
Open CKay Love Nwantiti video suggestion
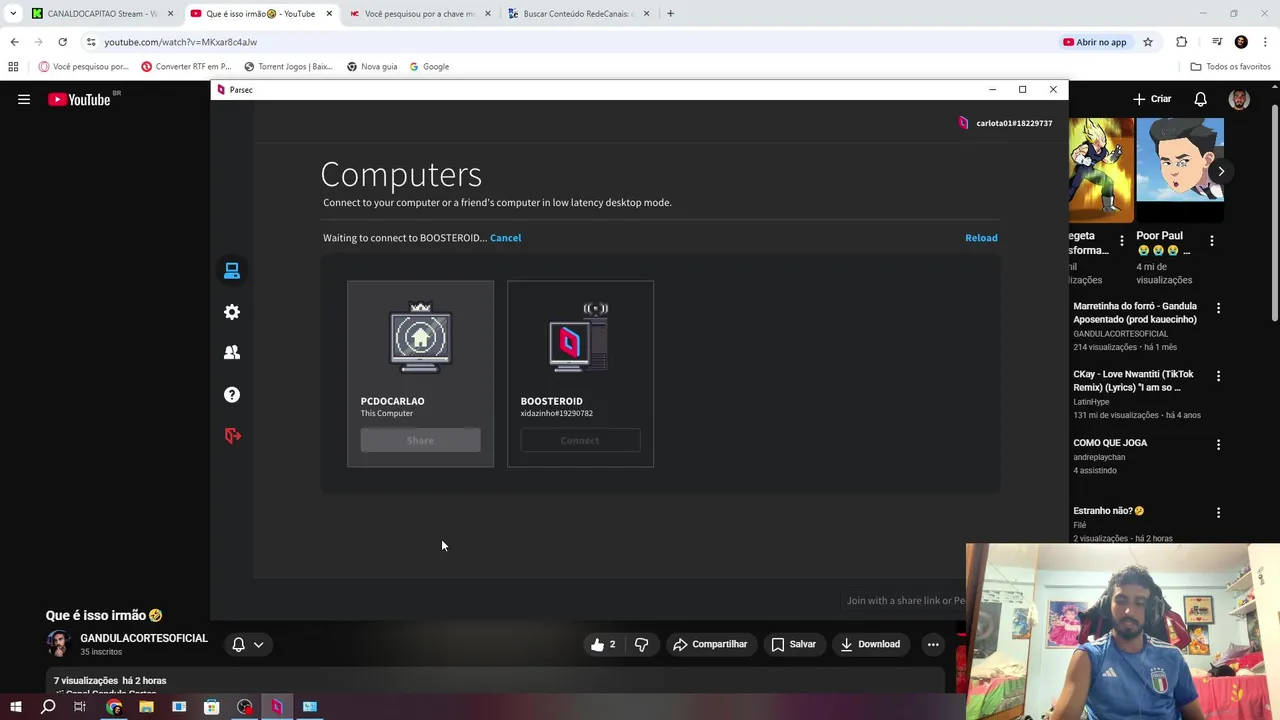point(1133,381)
